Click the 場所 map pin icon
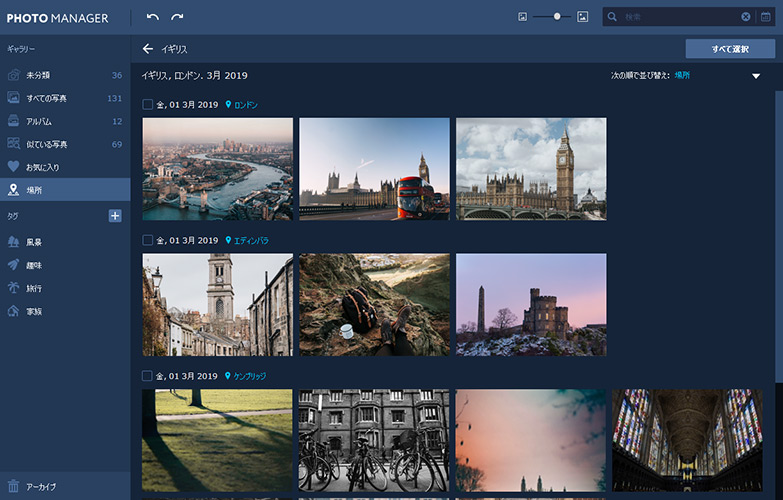Screen dimensions: 783x500 click(13, 189)
